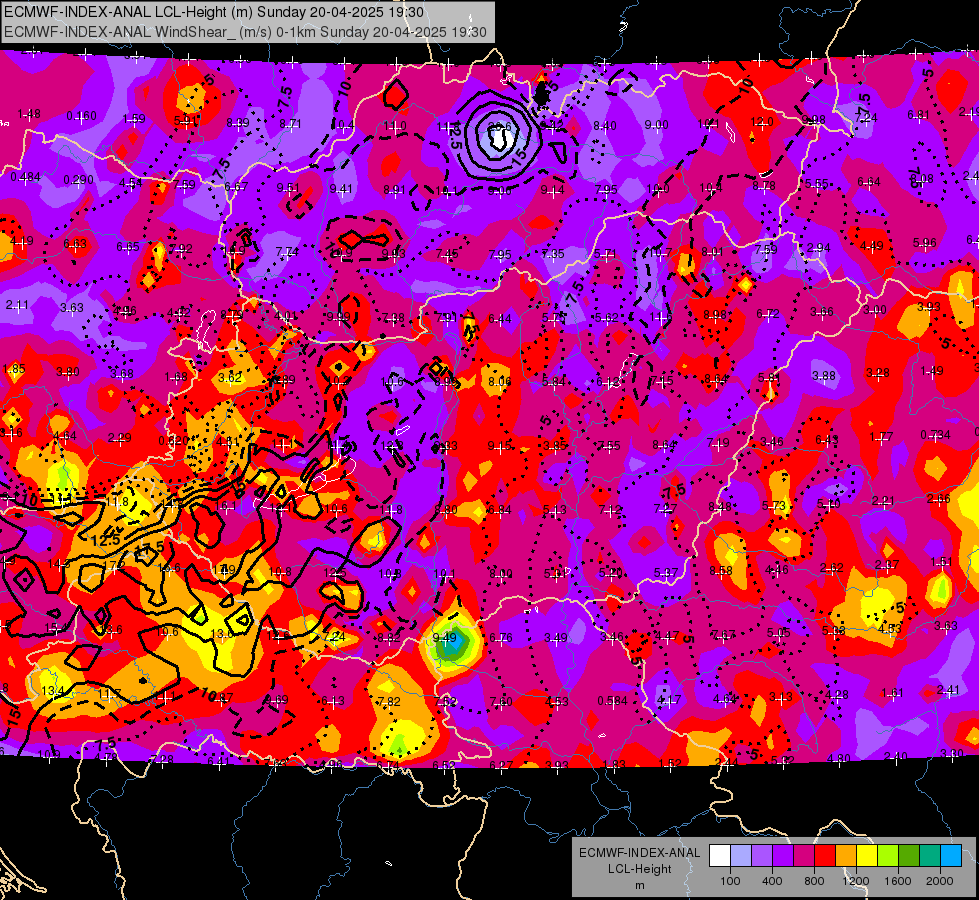Click the '4.17' shear value
Viewport: 979px width, 900px height.
(669, 700)
